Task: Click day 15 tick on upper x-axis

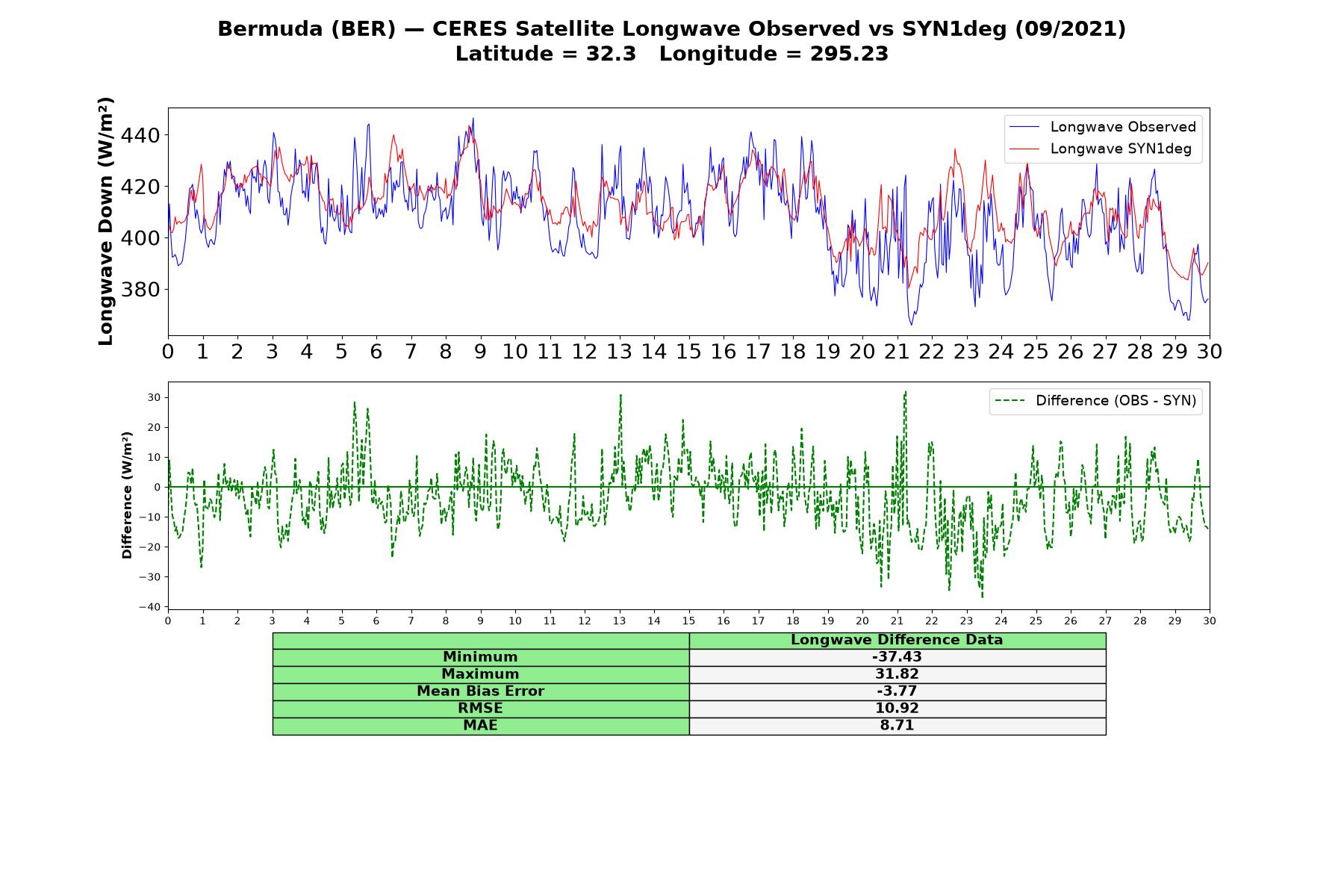Action: click(x=688, y=352)
